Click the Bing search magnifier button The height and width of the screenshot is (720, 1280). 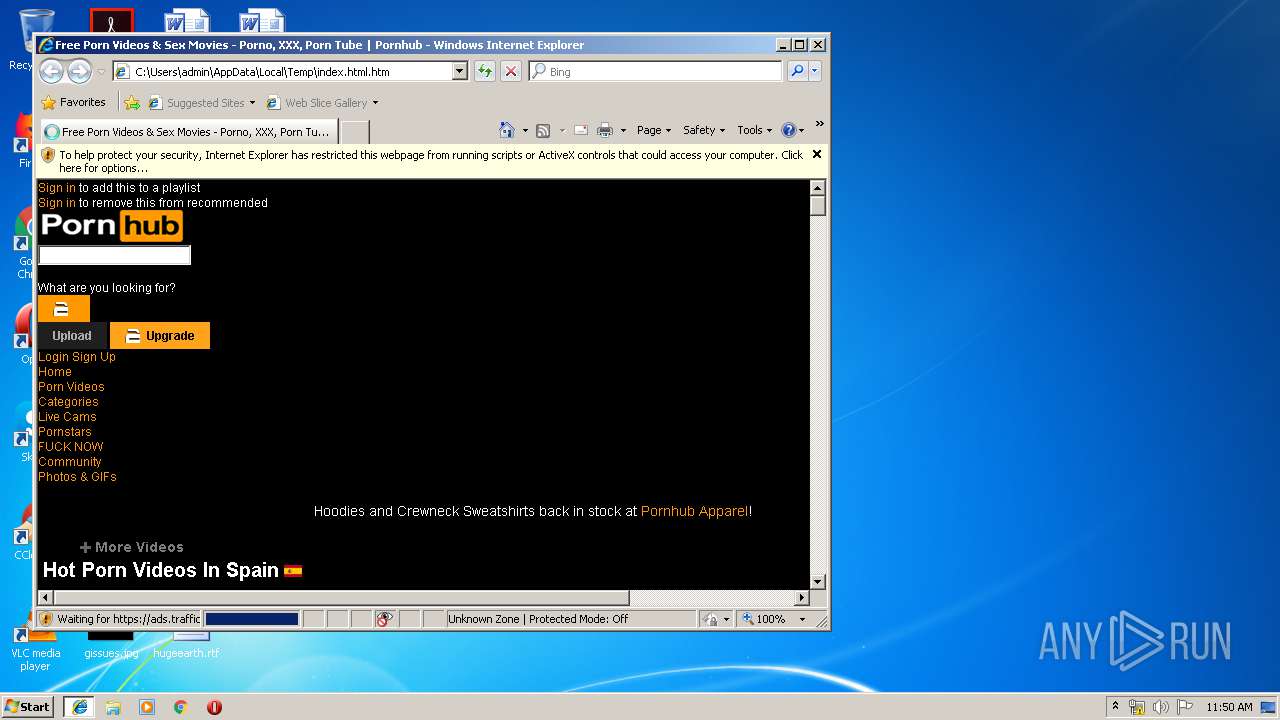point(797,71)
